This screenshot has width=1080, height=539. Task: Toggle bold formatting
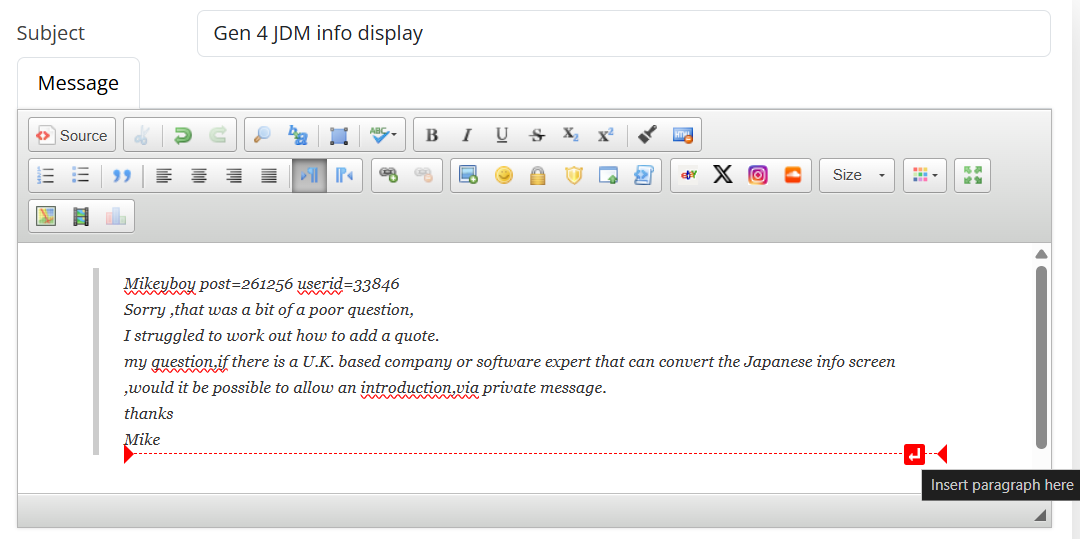point(432,136)
